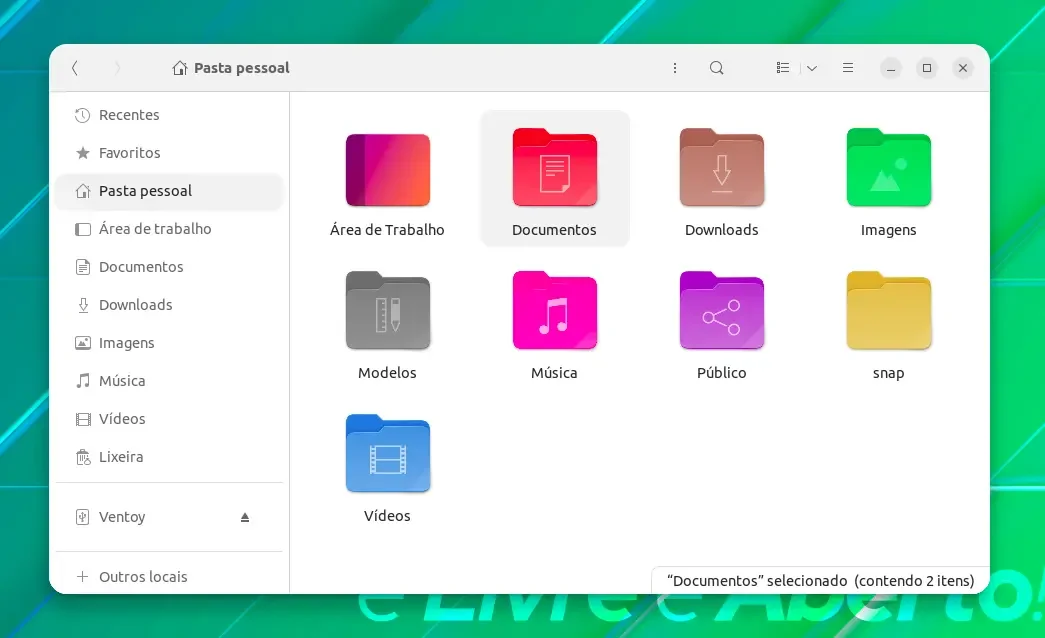Open Vídeos film icon in sidebar
Image resolution: width=1045 pixels, height=638 pixels.
tap(83, 419)
